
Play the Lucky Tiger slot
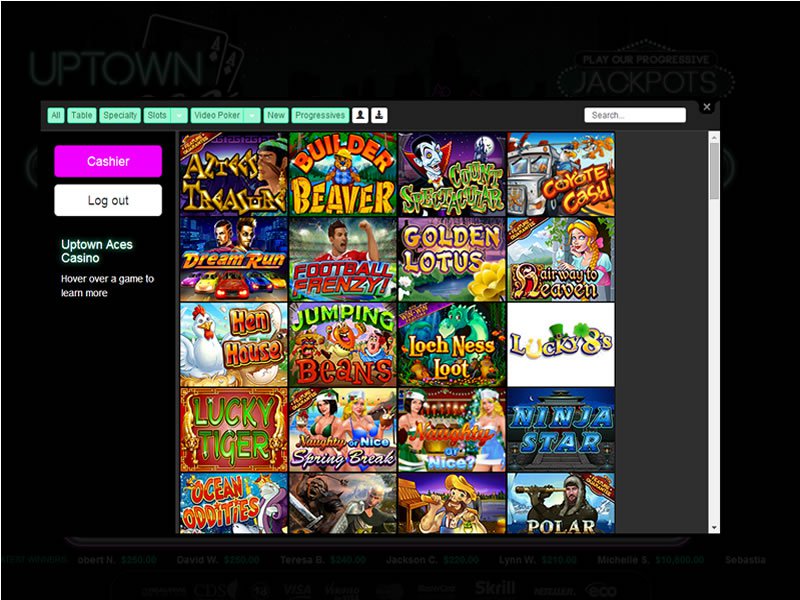coord(234,430)
